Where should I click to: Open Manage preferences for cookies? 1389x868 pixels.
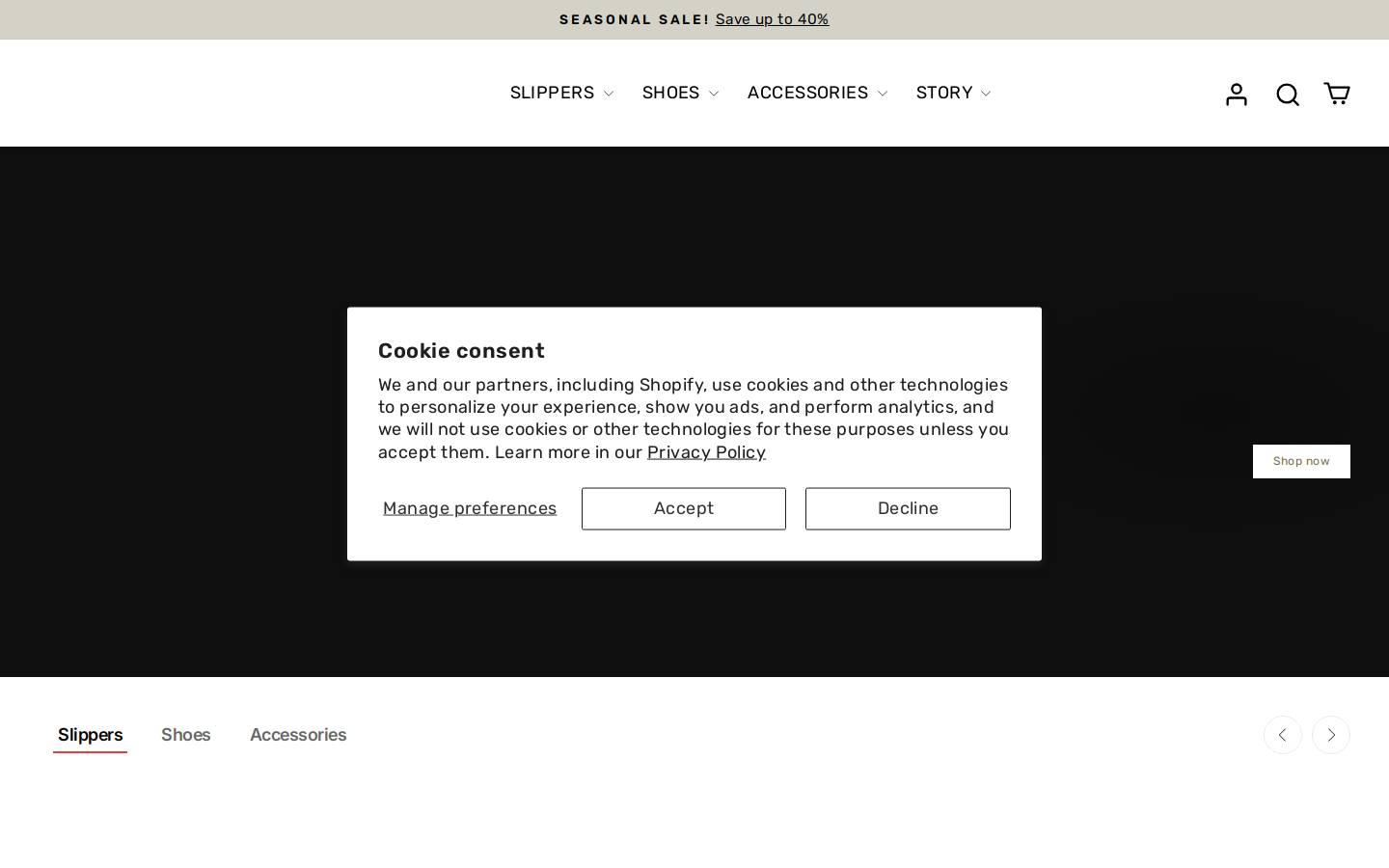tap(470, 508)
